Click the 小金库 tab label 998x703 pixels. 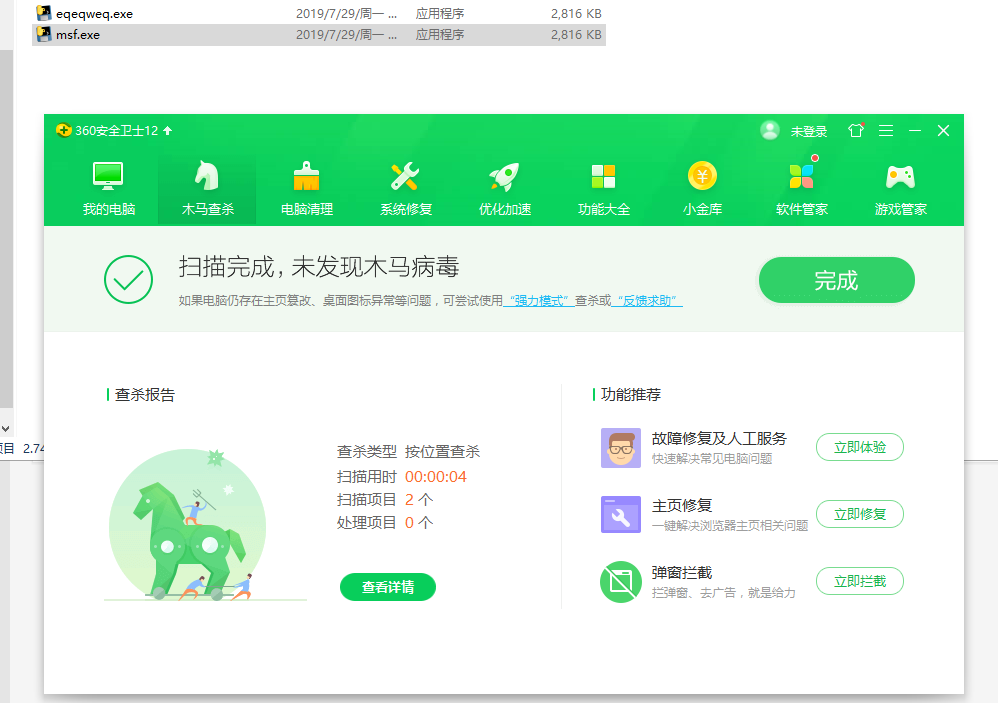[x=703, y=209]
